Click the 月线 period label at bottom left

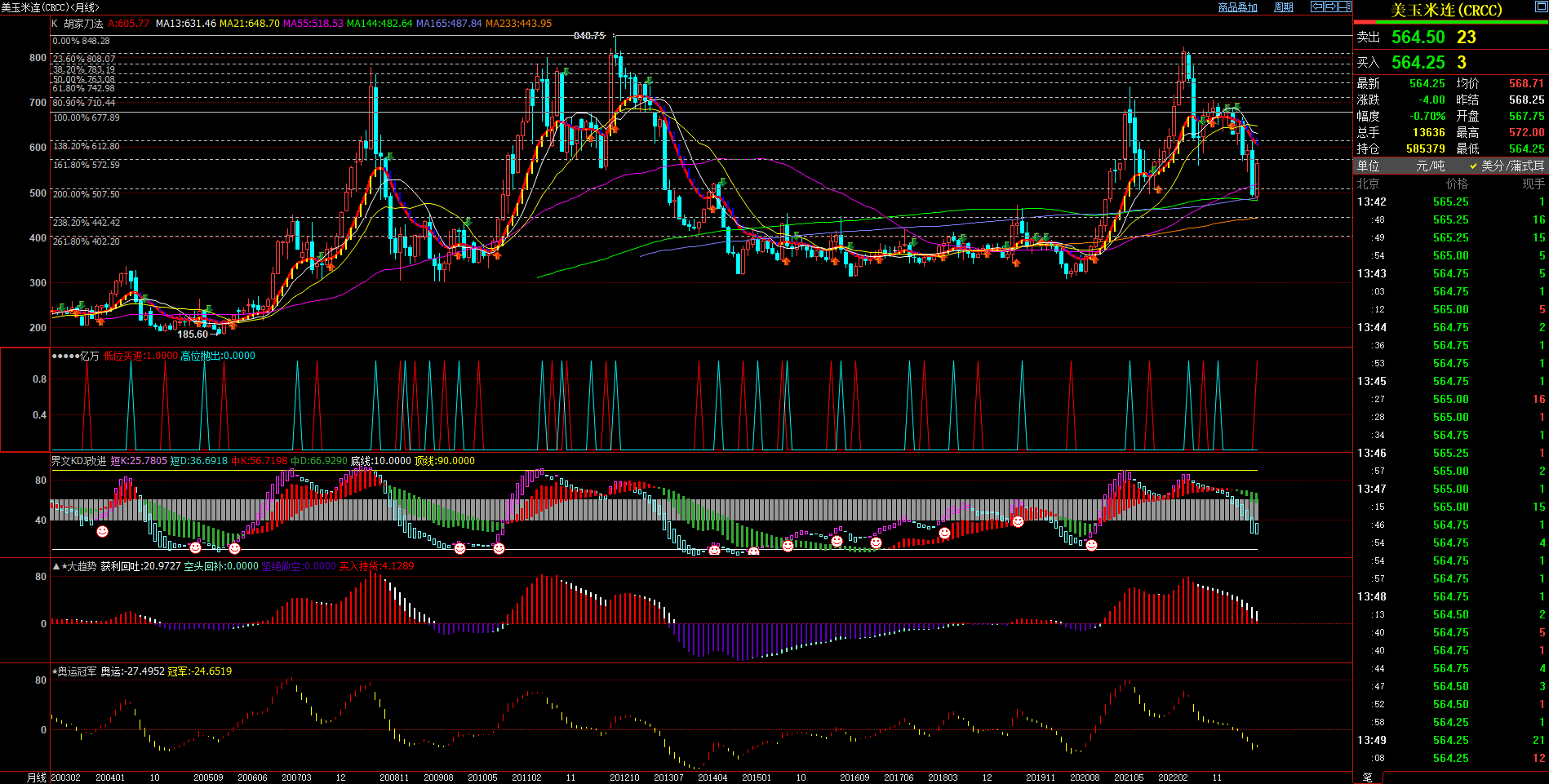point(37,777)
